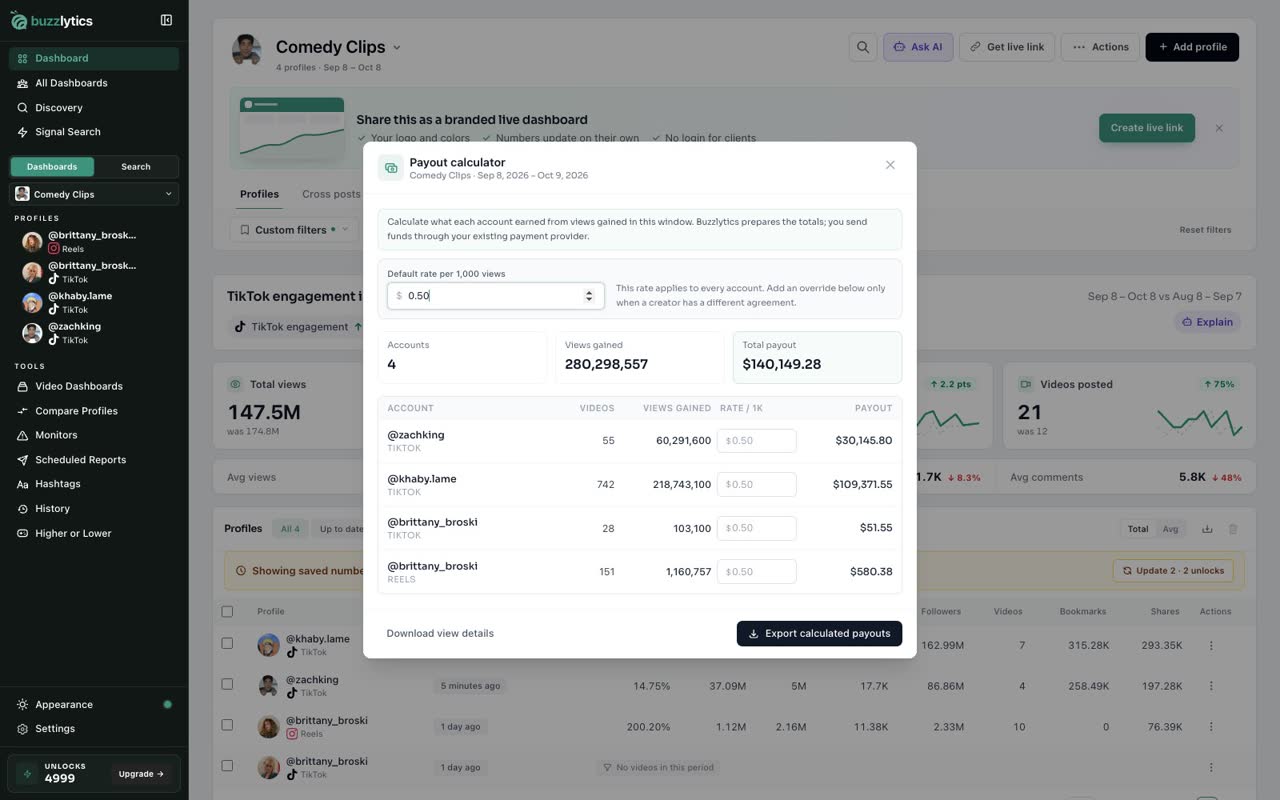The width and height of the screenshot is (1280, 800).
Task: Open Scheduled Reports
Action: (x=94, y=460)
